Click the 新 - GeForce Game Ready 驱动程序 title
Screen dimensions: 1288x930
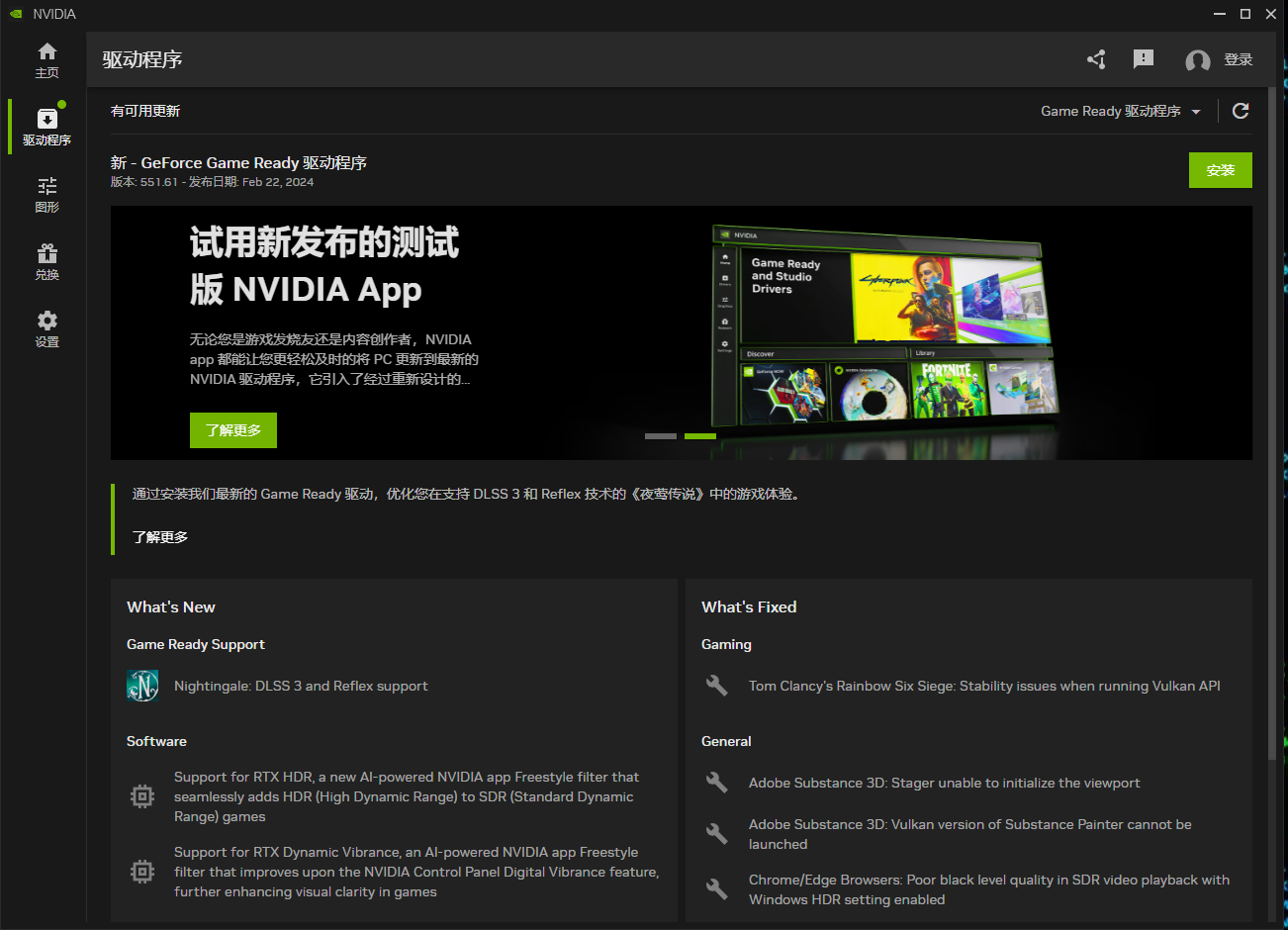(x=238, y=162)
